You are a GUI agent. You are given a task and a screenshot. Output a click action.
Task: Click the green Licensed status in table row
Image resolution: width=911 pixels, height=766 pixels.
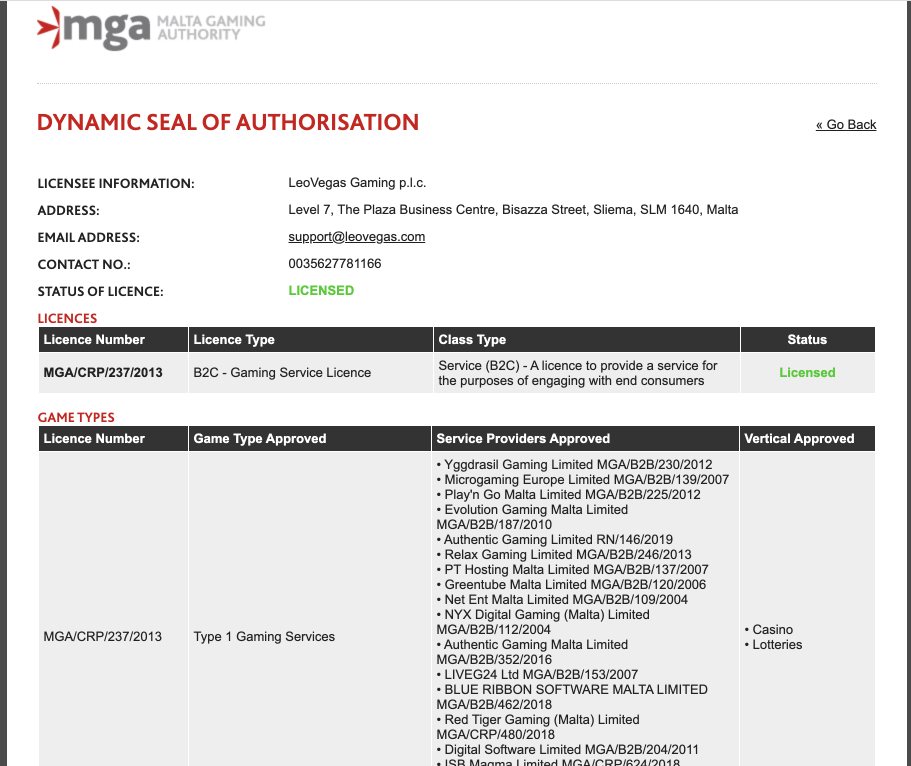(808, 373)
